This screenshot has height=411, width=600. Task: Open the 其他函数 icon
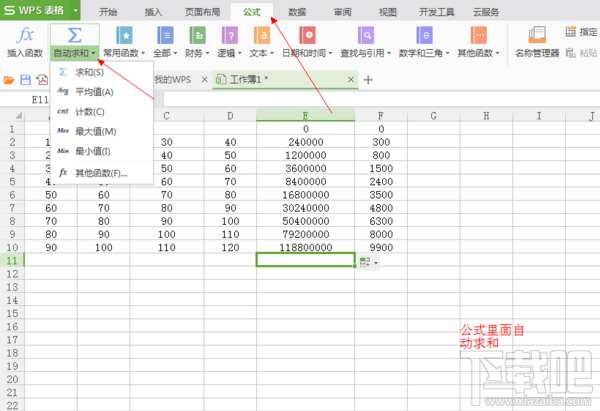tap(479, 35)
